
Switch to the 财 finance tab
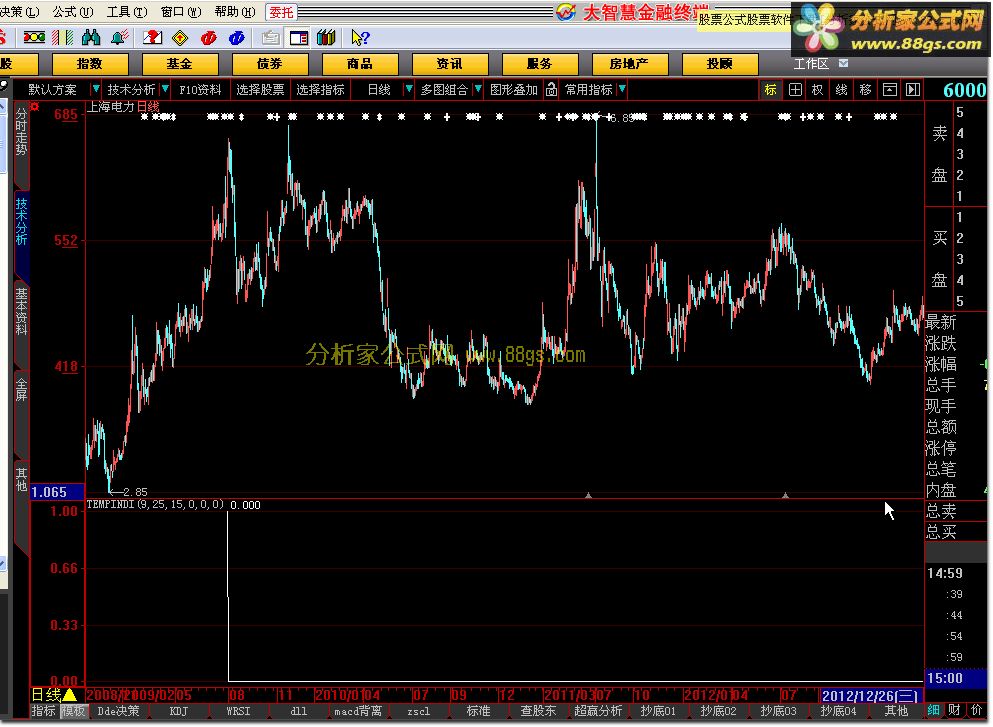click(x=954, y=711)
